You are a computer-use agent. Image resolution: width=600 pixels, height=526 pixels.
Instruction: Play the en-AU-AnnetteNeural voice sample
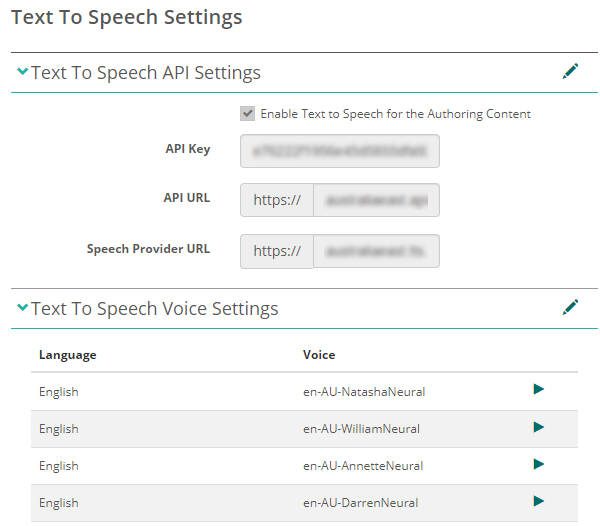[x=539, y=464]
